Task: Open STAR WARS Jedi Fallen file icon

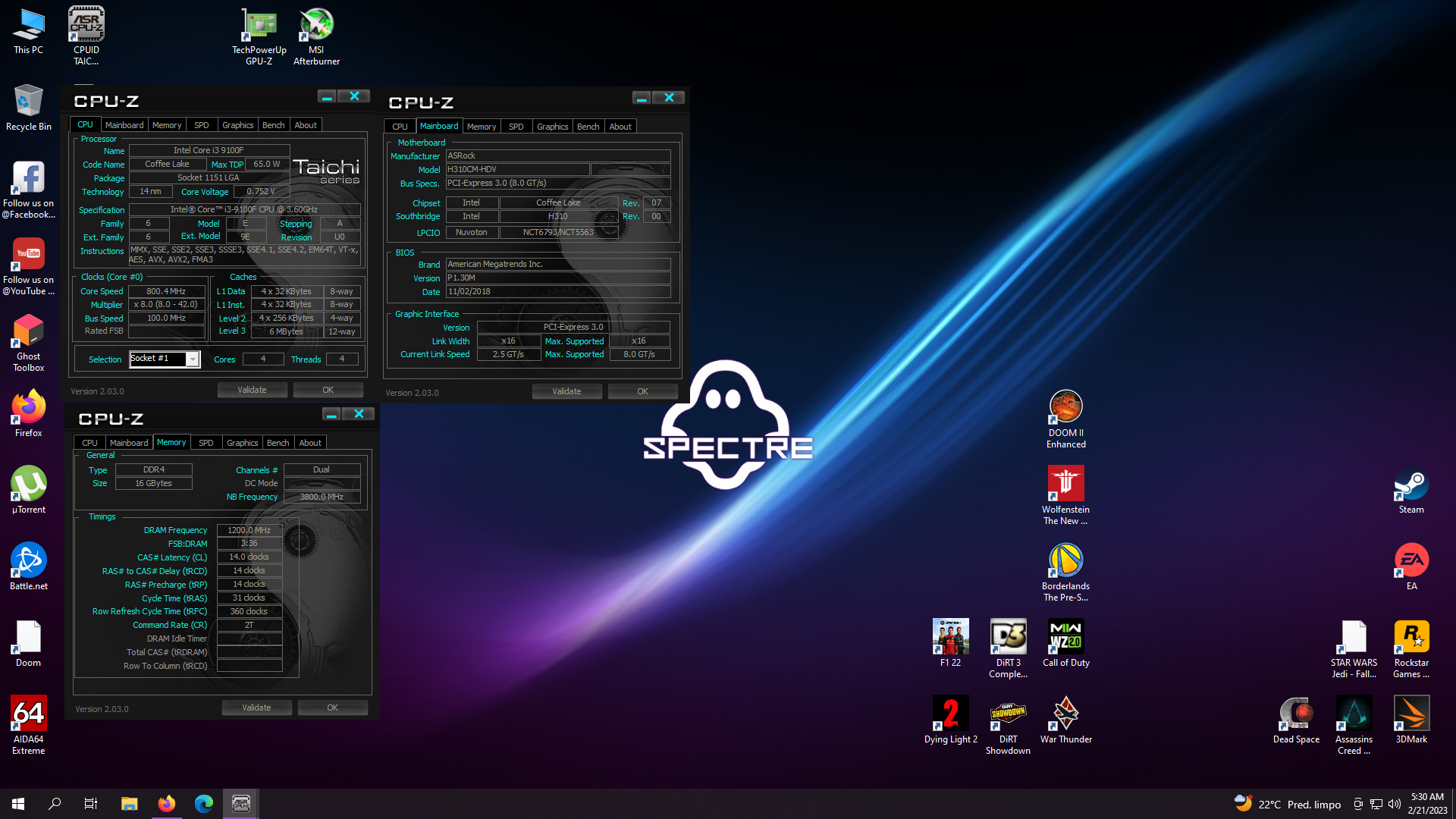Action: pos(1354,648)
